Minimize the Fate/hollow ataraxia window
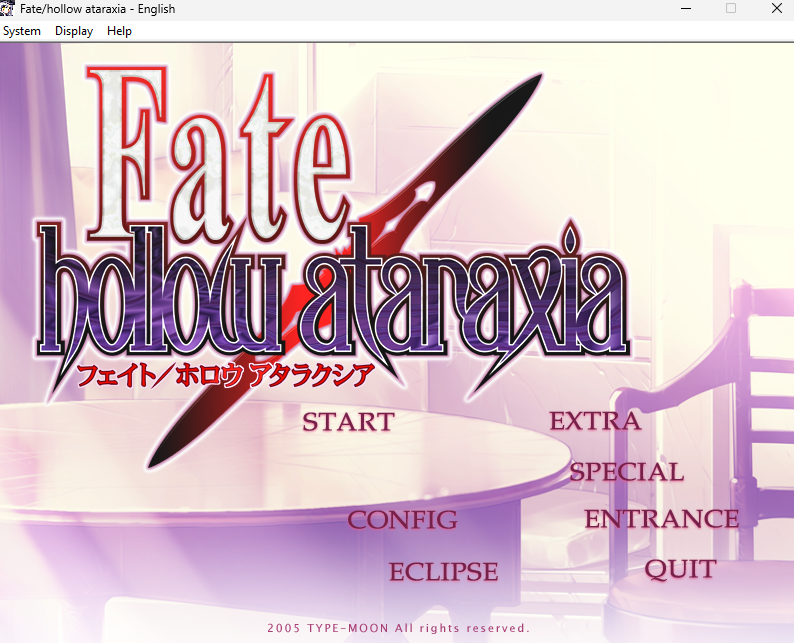This screenshot has width=794, height=643. click(686, 9)
